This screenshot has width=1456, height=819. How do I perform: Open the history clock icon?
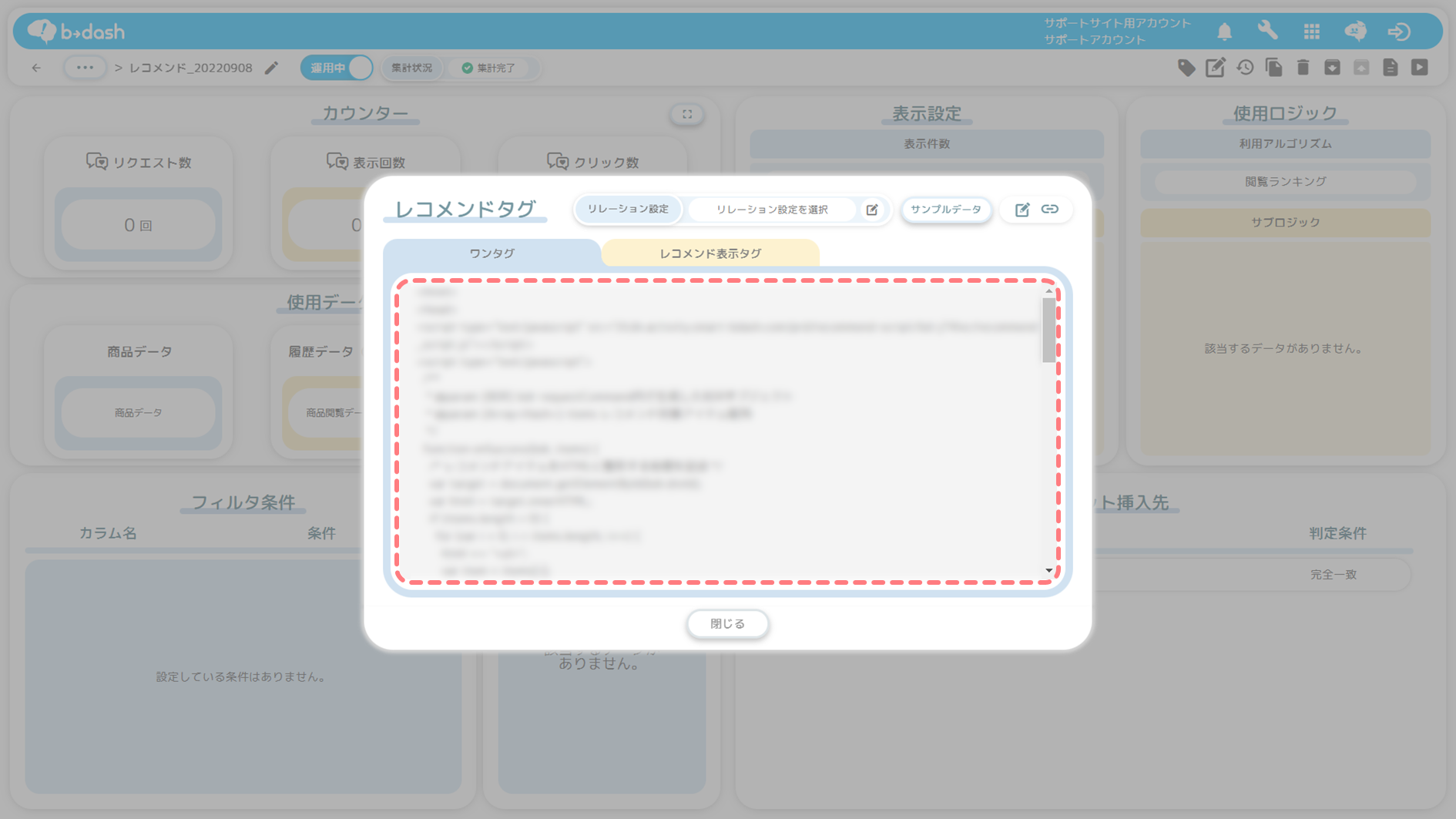1245,68
